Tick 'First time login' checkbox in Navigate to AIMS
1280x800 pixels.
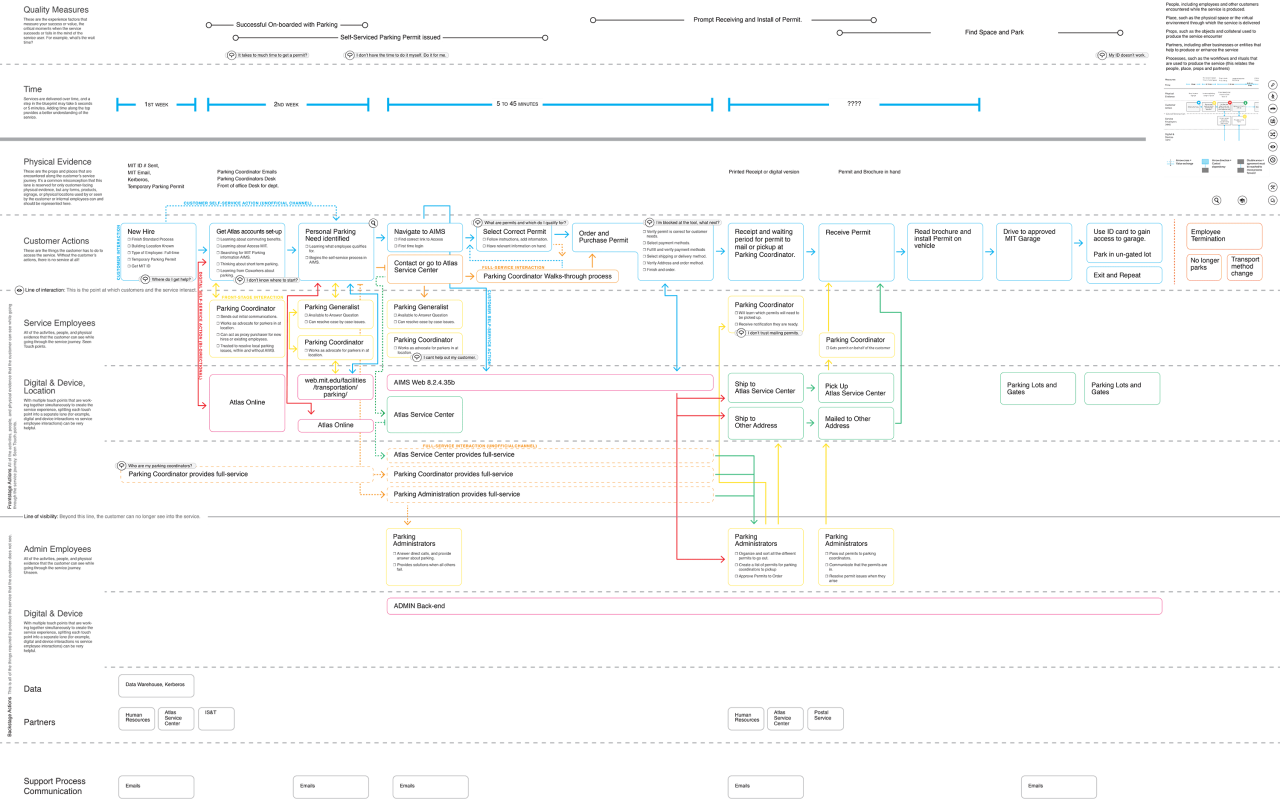pos(395,245)
